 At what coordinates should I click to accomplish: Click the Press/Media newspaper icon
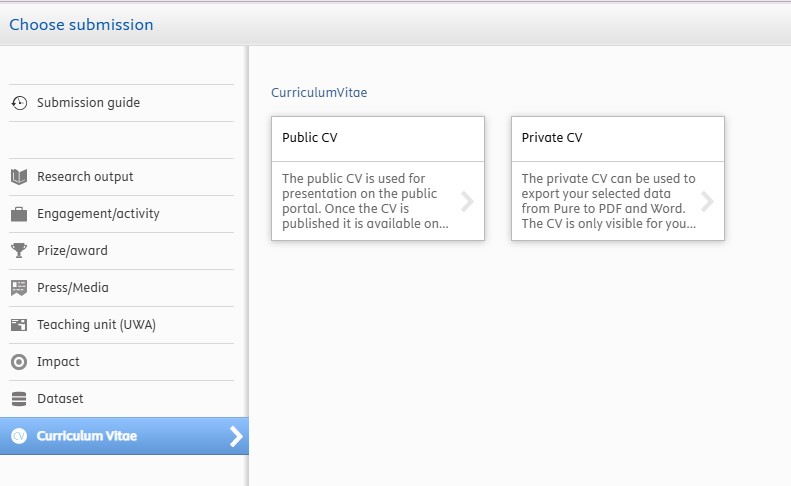(19, 288)
